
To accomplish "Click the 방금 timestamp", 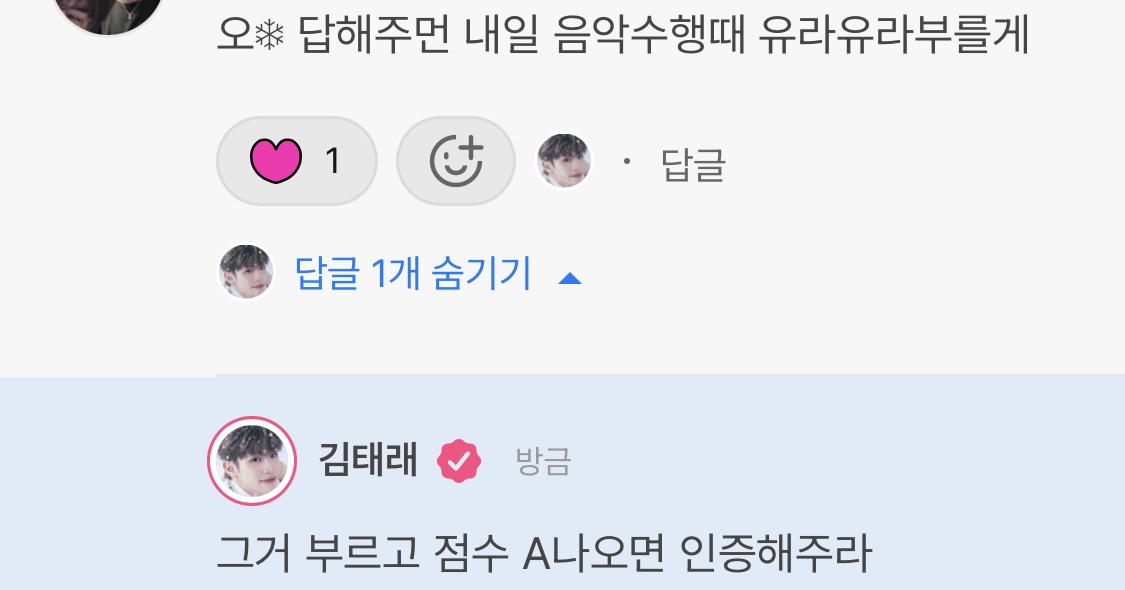I will point(543,461).
